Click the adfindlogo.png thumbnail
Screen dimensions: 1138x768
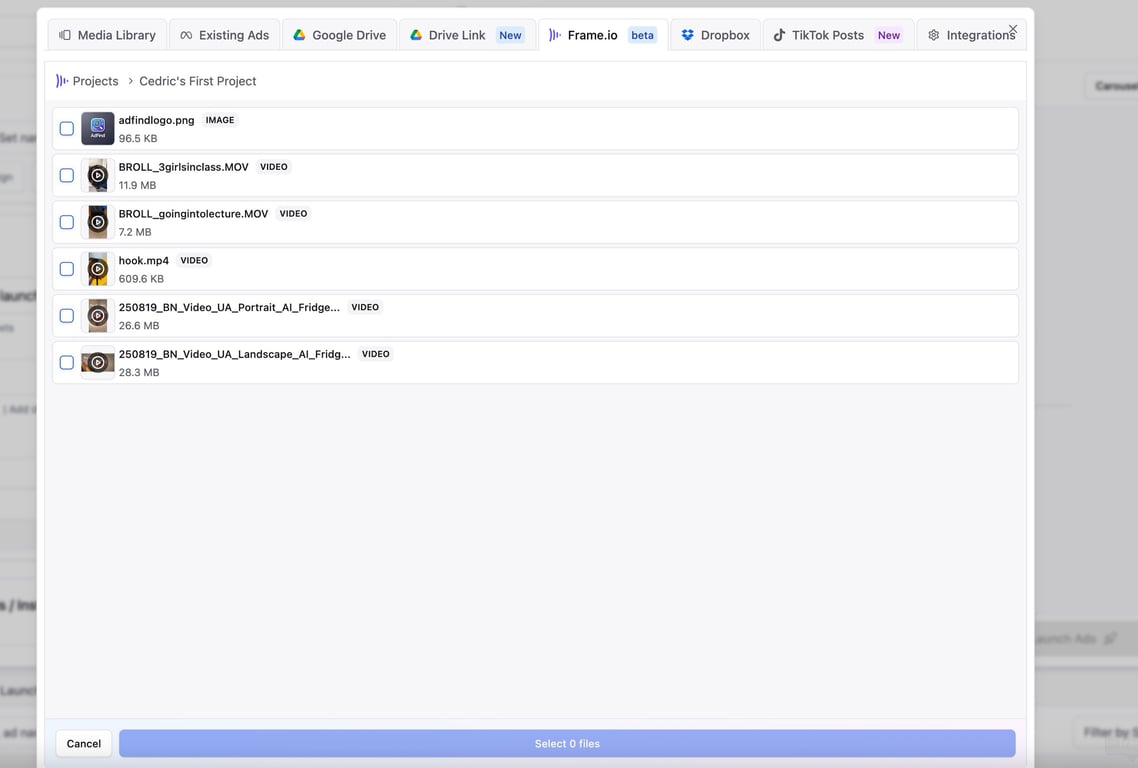98,128
